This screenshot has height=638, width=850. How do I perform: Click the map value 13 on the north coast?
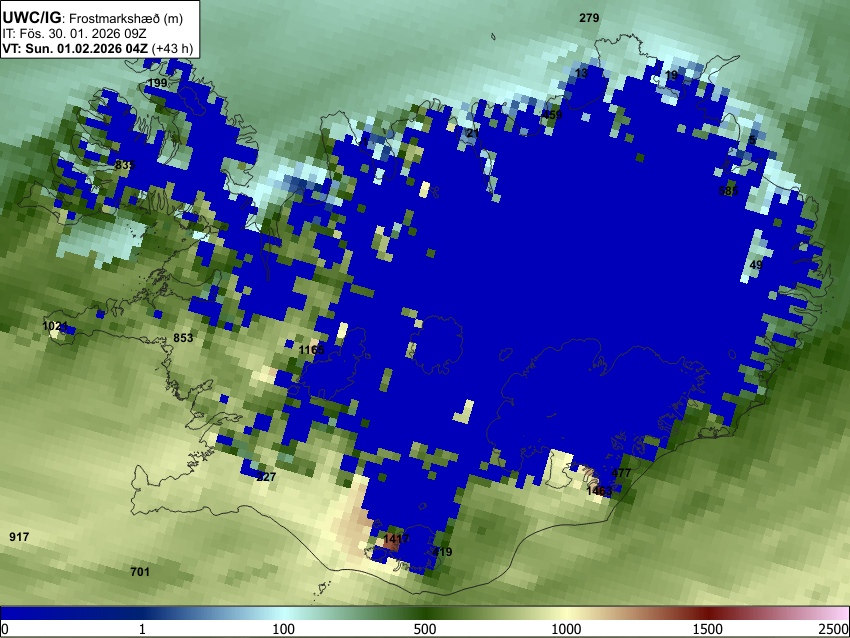(581, 73)
